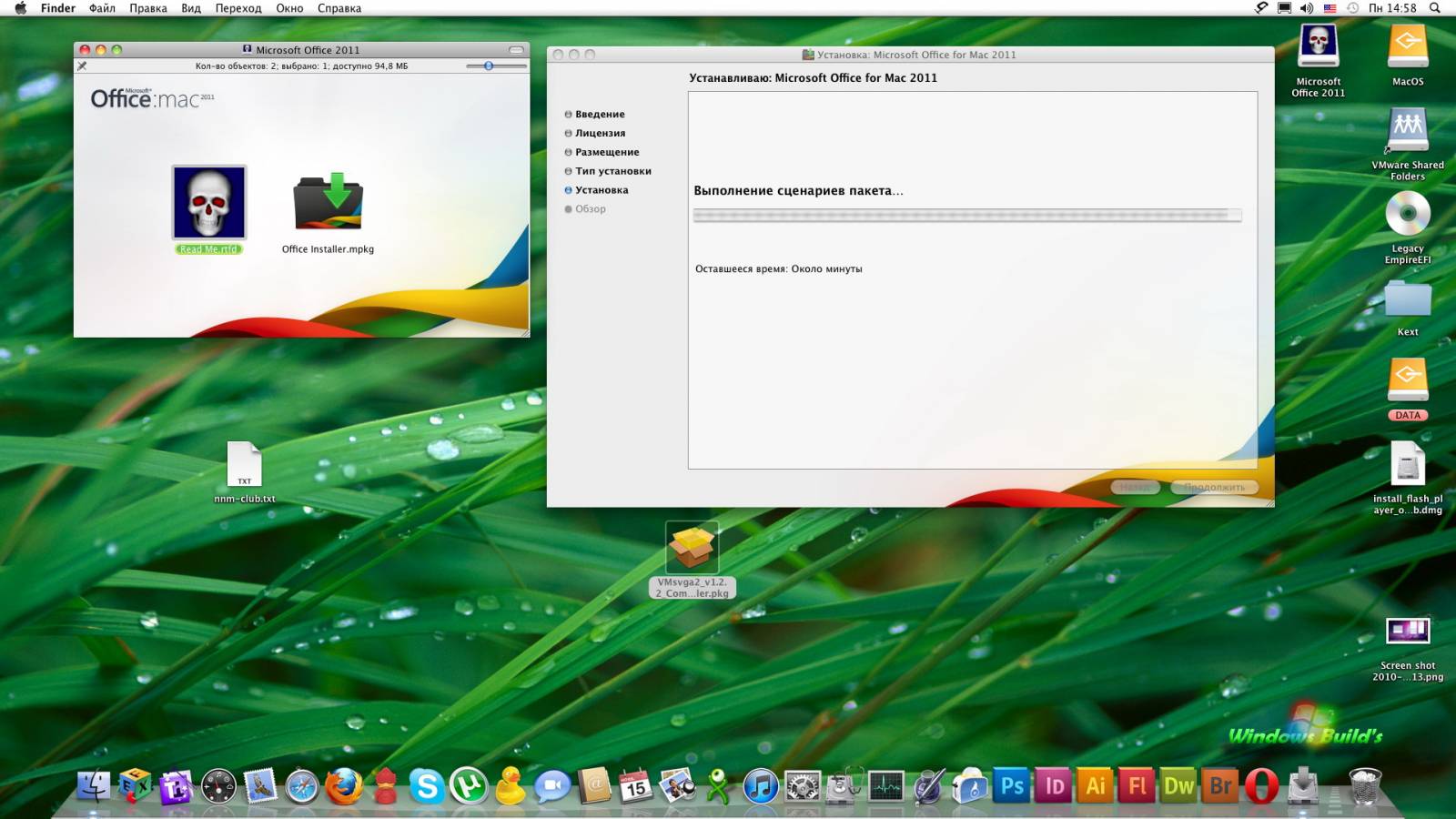Launch Dashboard from the dock

(x=218, y=786)
